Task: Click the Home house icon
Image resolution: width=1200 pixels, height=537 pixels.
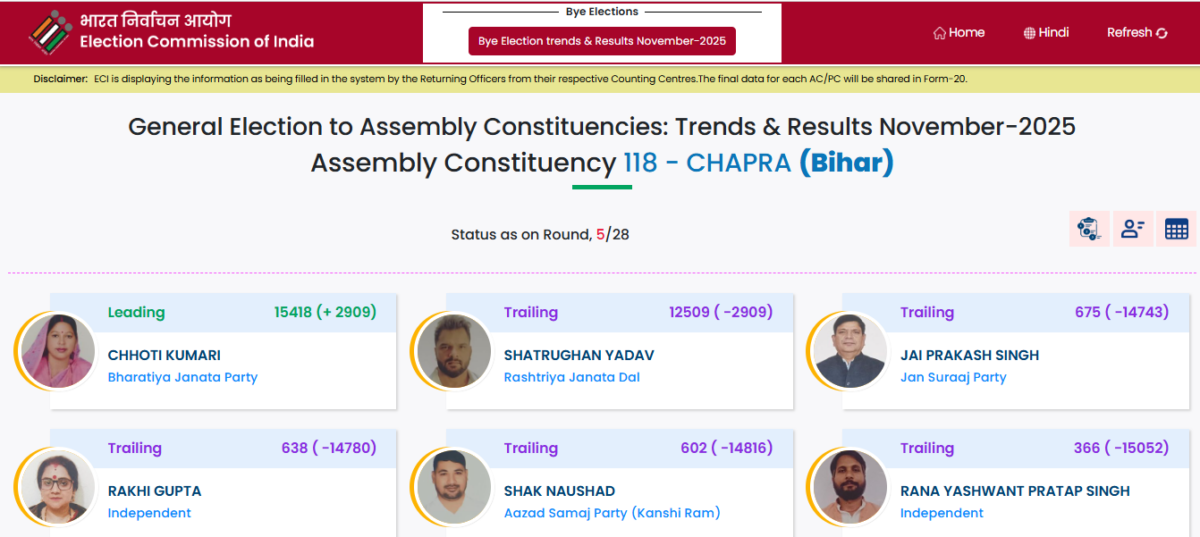Action: pyautogui.click(x=939, y=33)
